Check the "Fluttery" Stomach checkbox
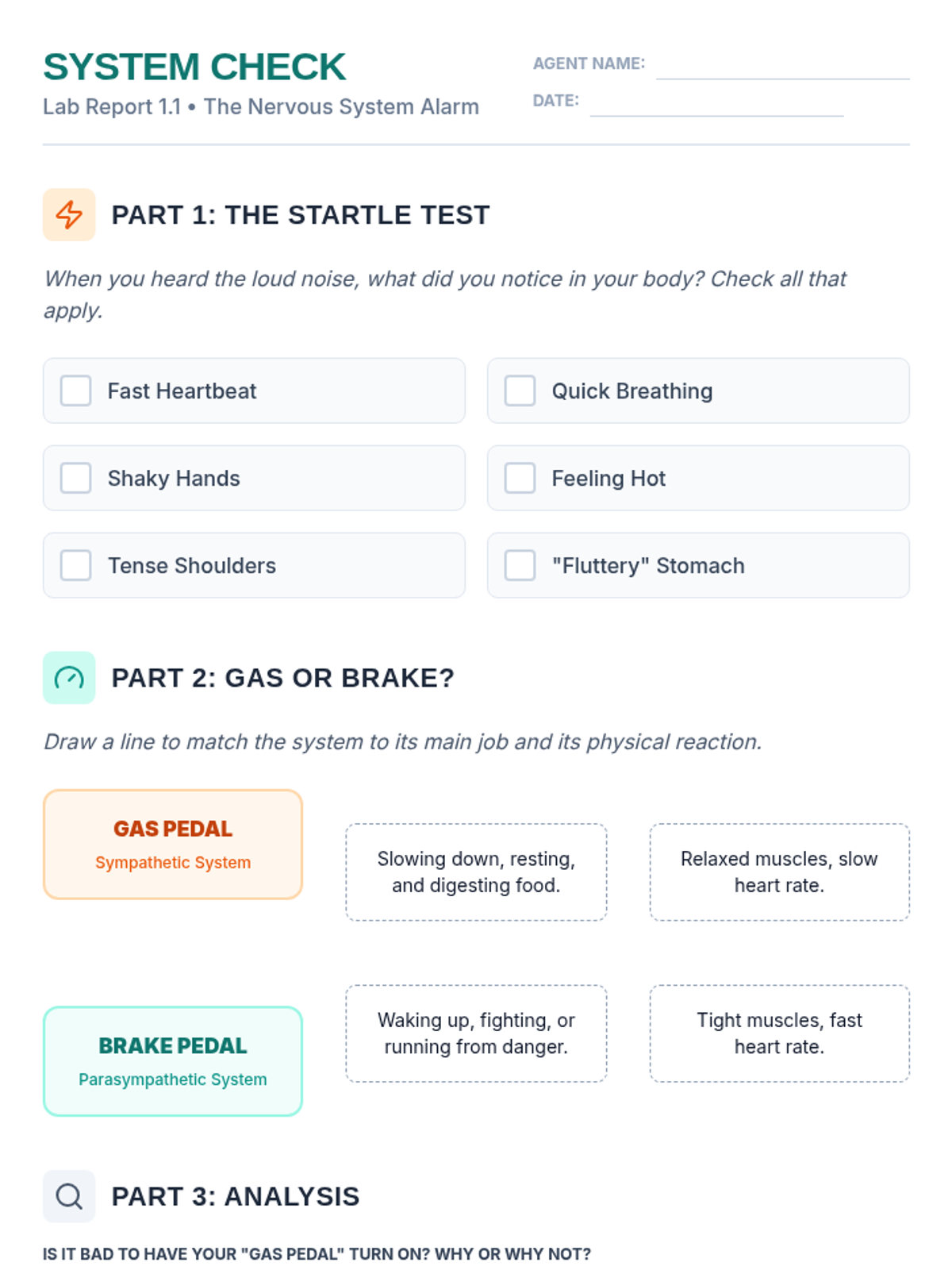 pyautogui.click(x=520, y=565)
